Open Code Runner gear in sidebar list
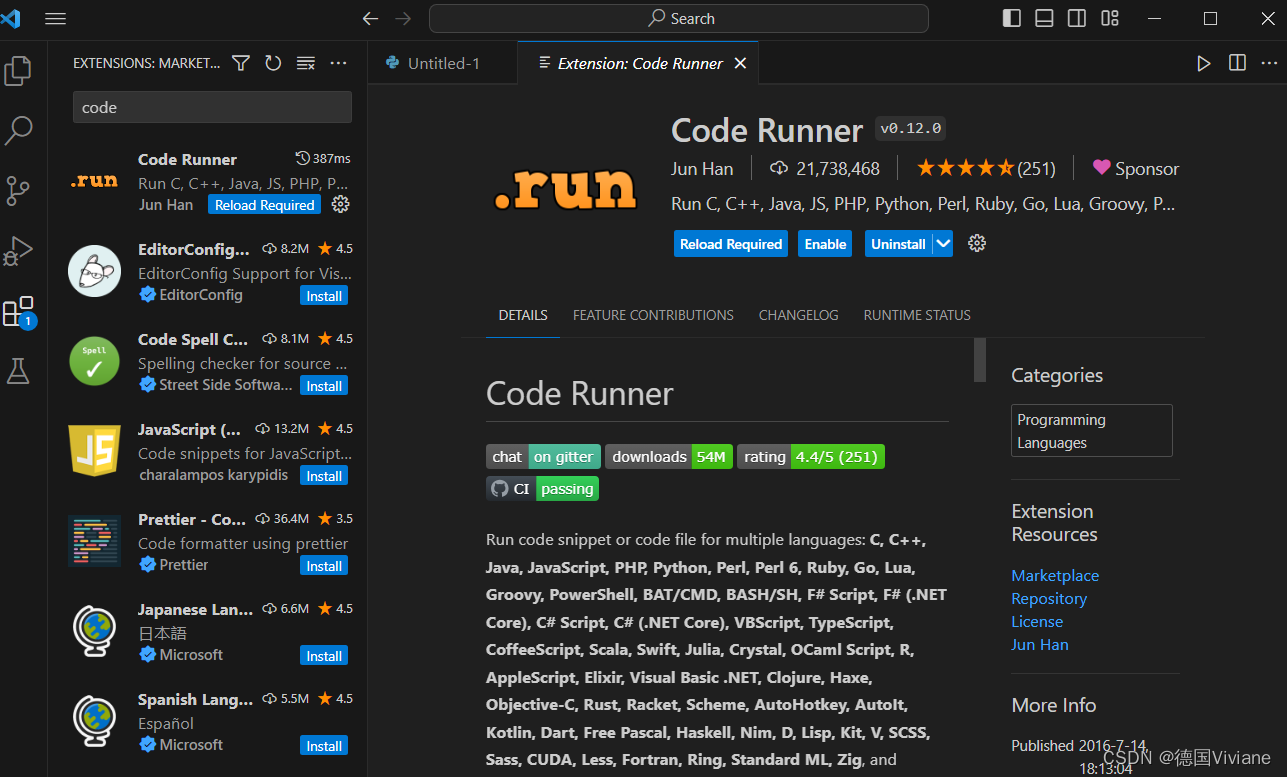1287x777 pixels. [x=340, y=204]
